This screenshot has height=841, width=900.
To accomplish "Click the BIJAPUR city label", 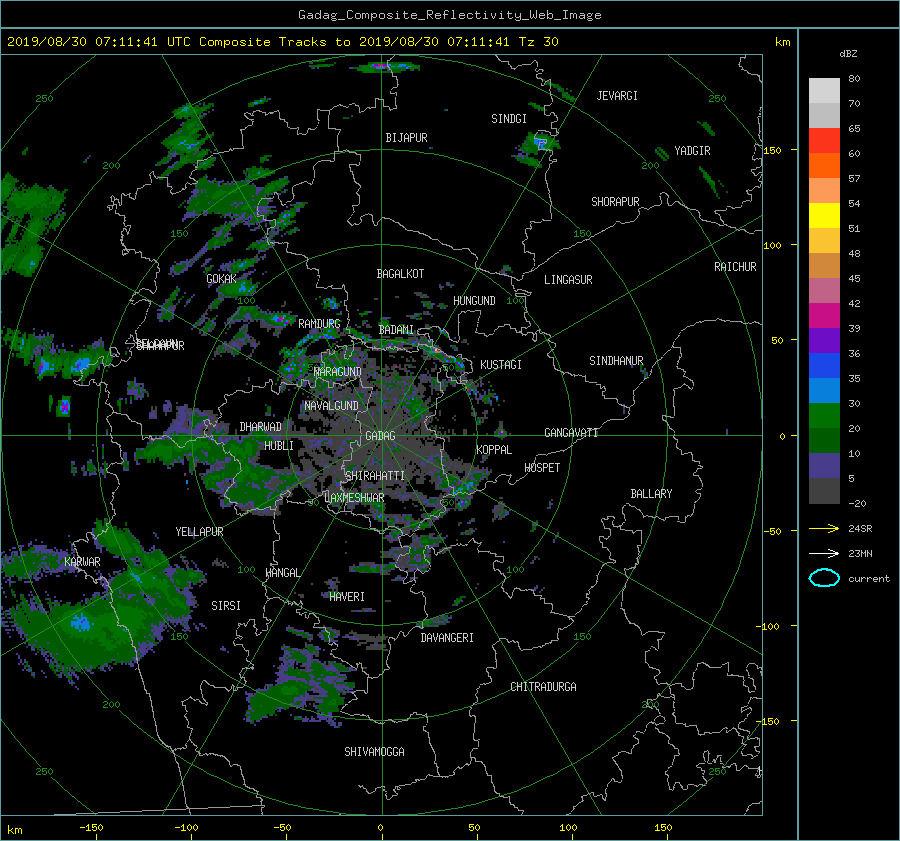I will (406, 138).
